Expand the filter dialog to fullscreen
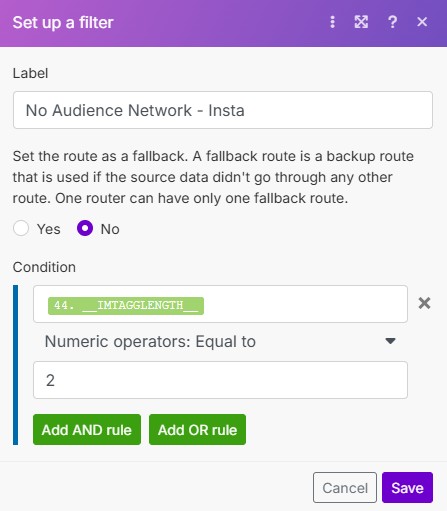 point(361,22)
